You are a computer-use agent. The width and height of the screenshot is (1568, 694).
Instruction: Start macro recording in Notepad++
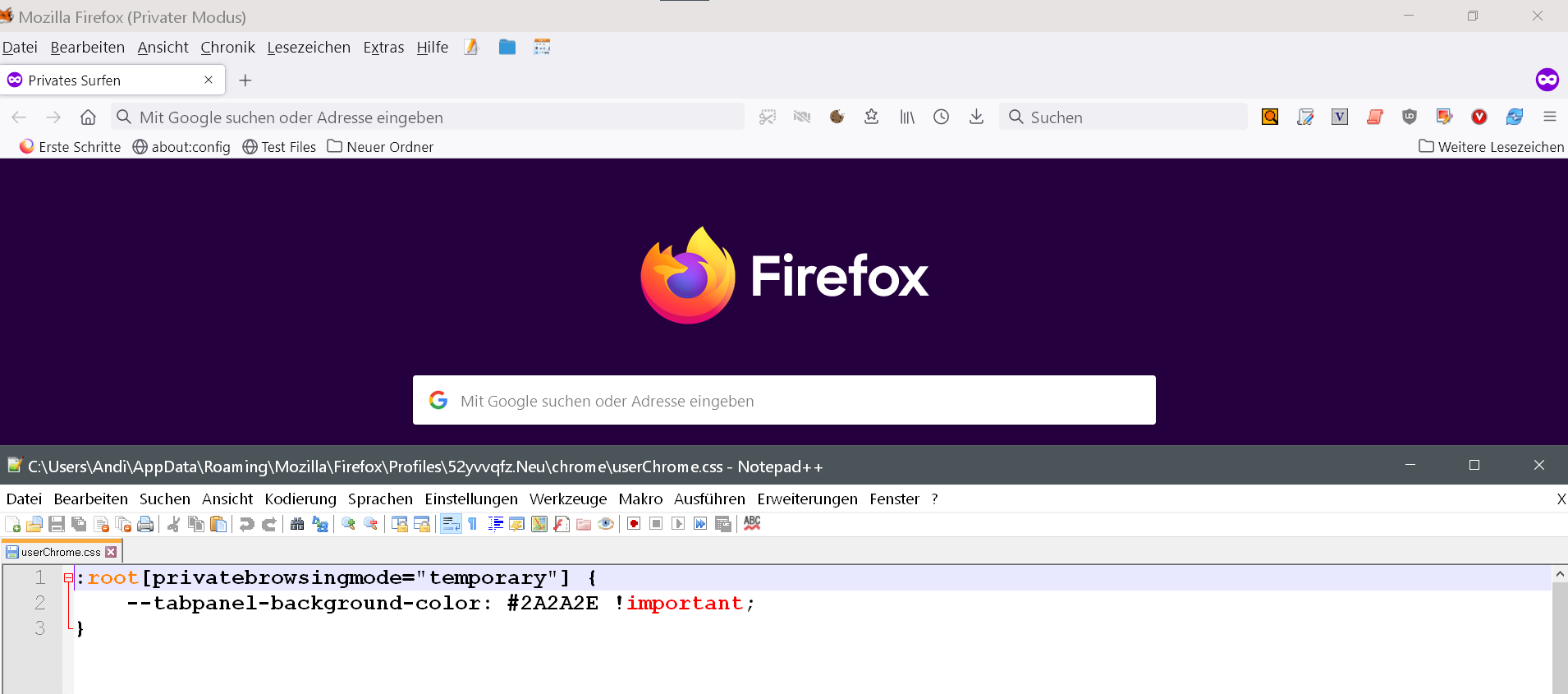point(634,524)
